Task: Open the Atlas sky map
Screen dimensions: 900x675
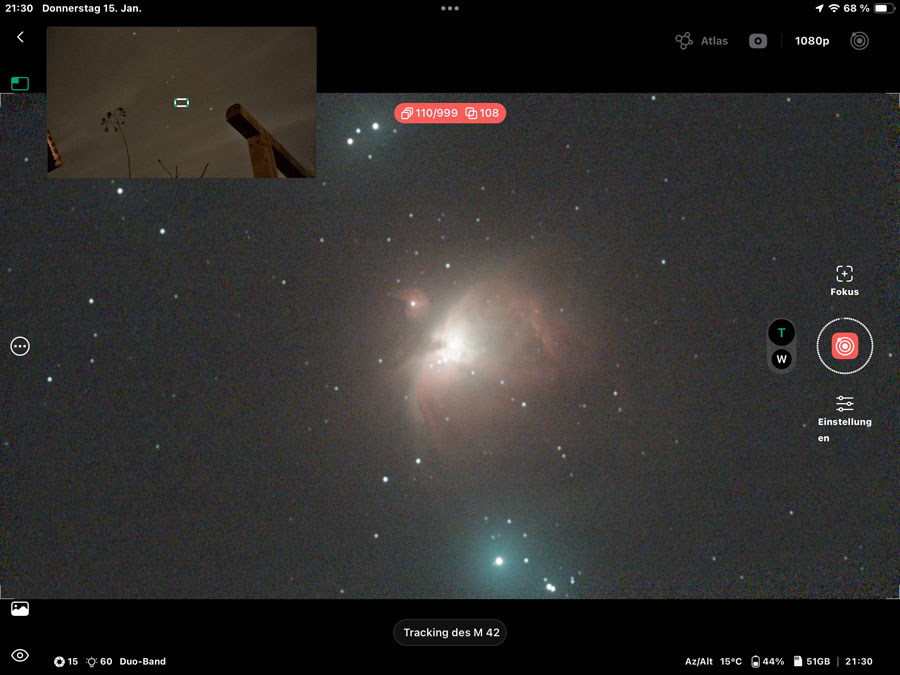Action: point(701,41)
